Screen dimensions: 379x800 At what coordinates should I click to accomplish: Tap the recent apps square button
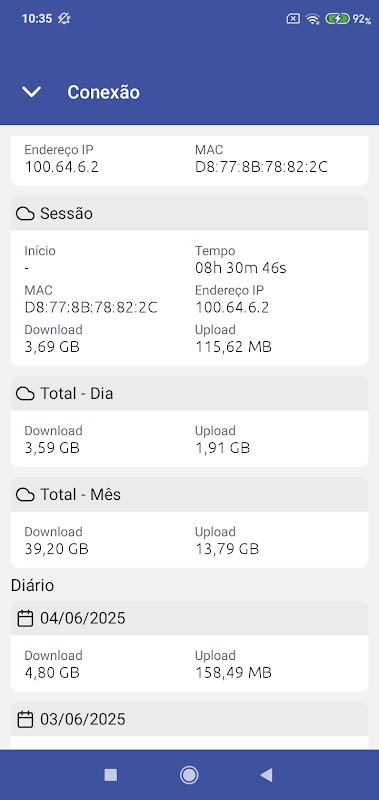pos(111,776)
